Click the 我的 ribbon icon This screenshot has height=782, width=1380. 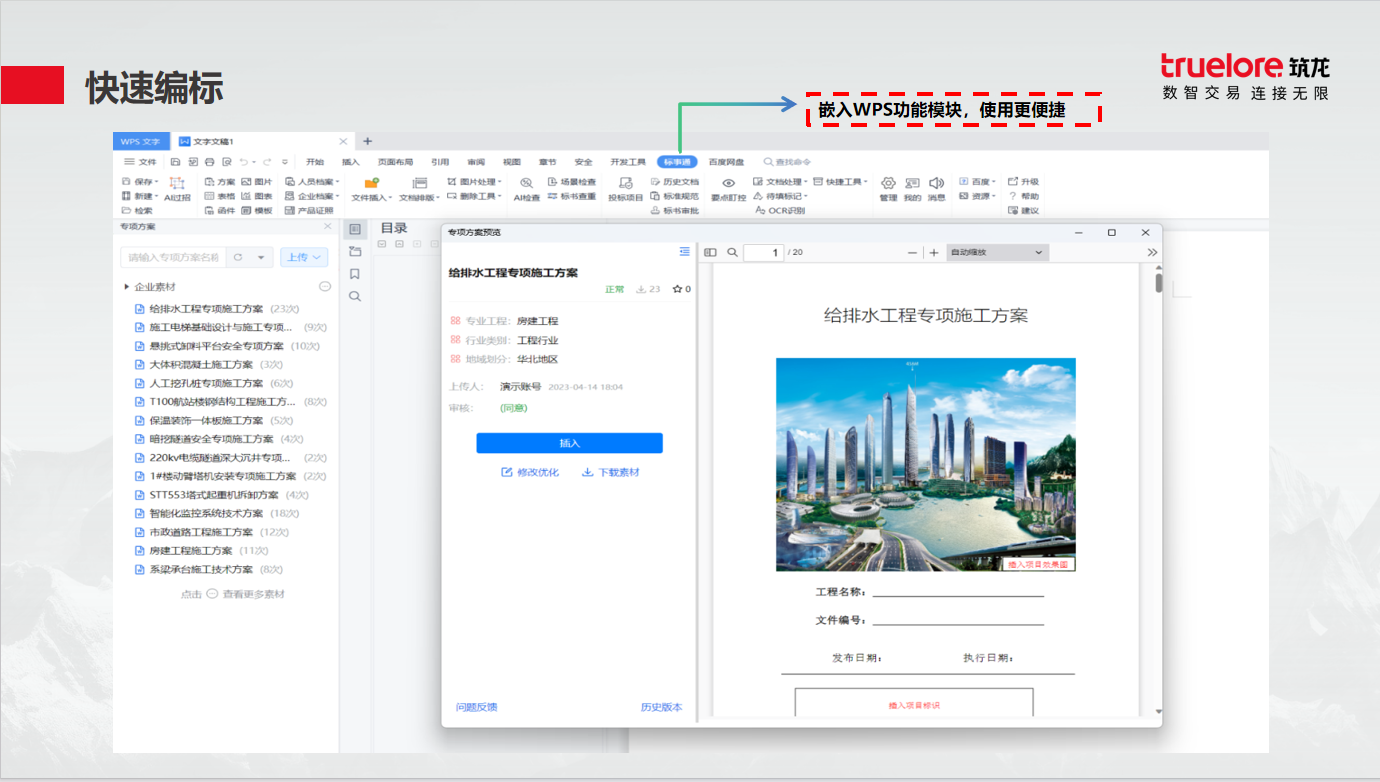(x=912, y=189)
